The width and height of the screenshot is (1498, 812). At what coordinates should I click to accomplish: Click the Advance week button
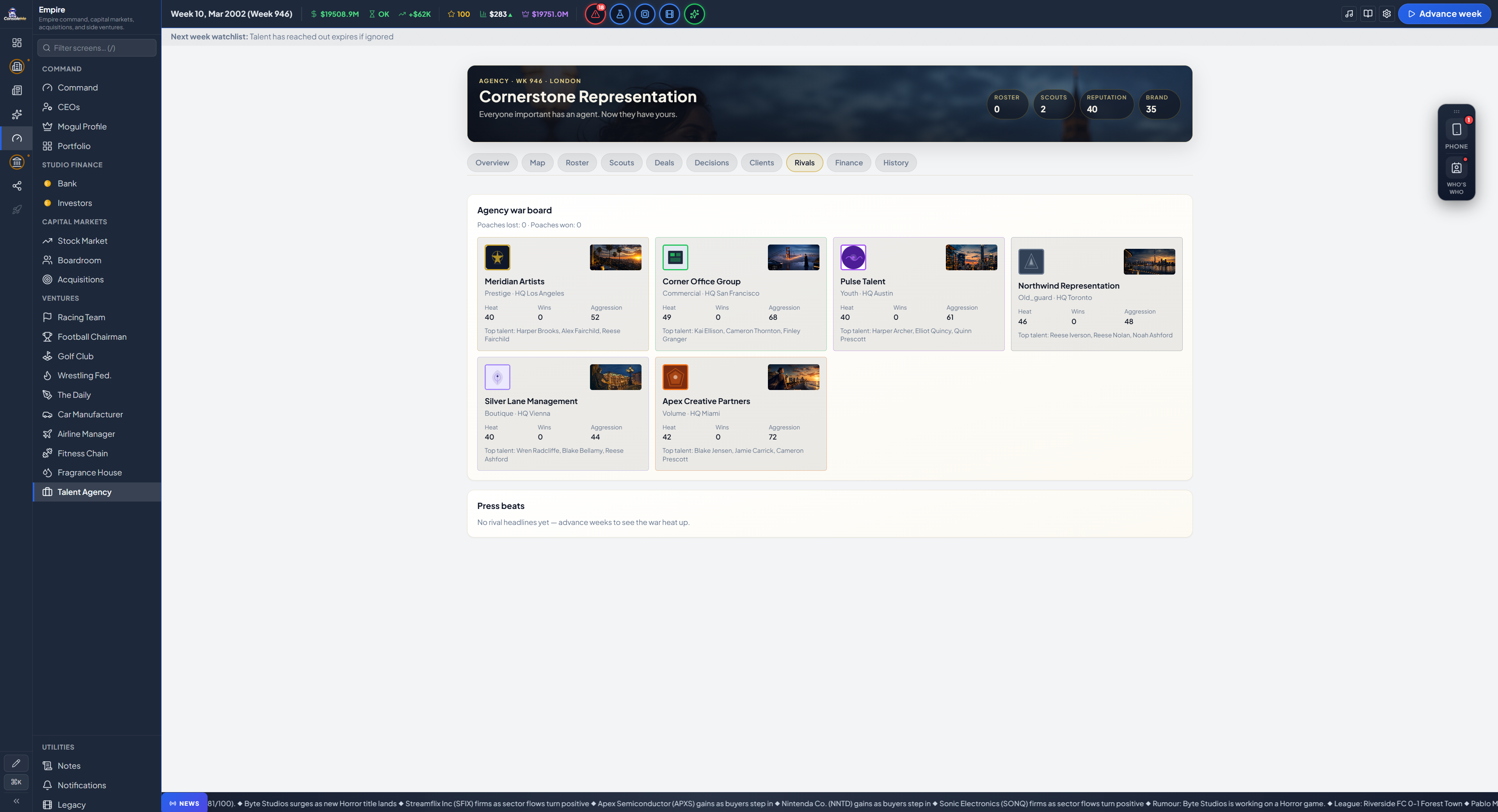(1444, 14)
